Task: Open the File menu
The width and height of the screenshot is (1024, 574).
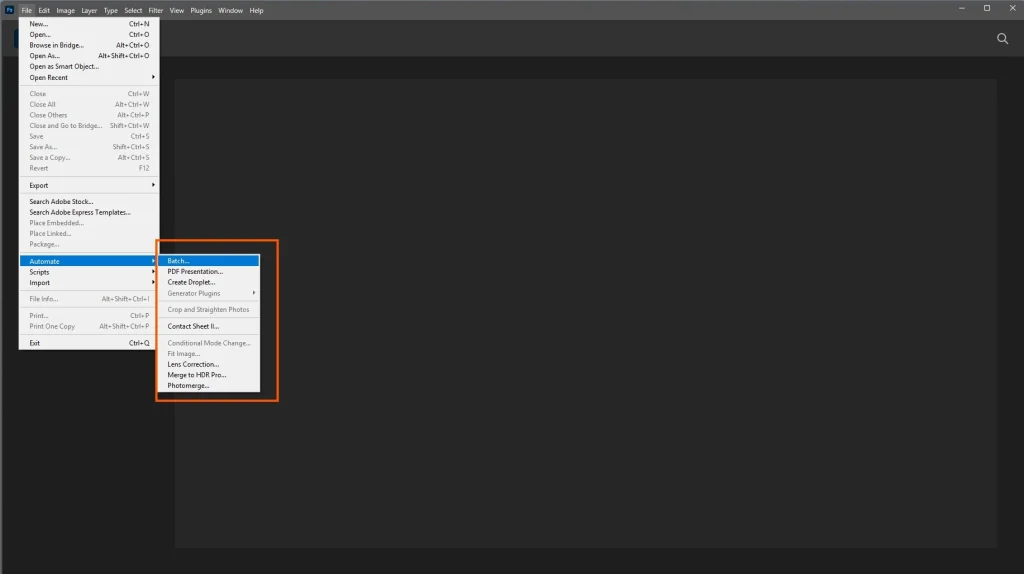Action: [26, 10]
